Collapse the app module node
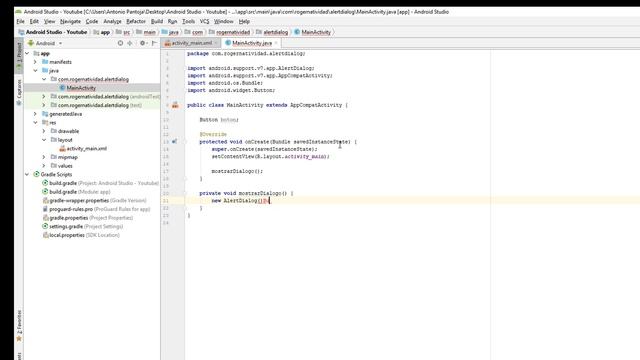This screenshot has height=360, width=640. pos(27,53)
